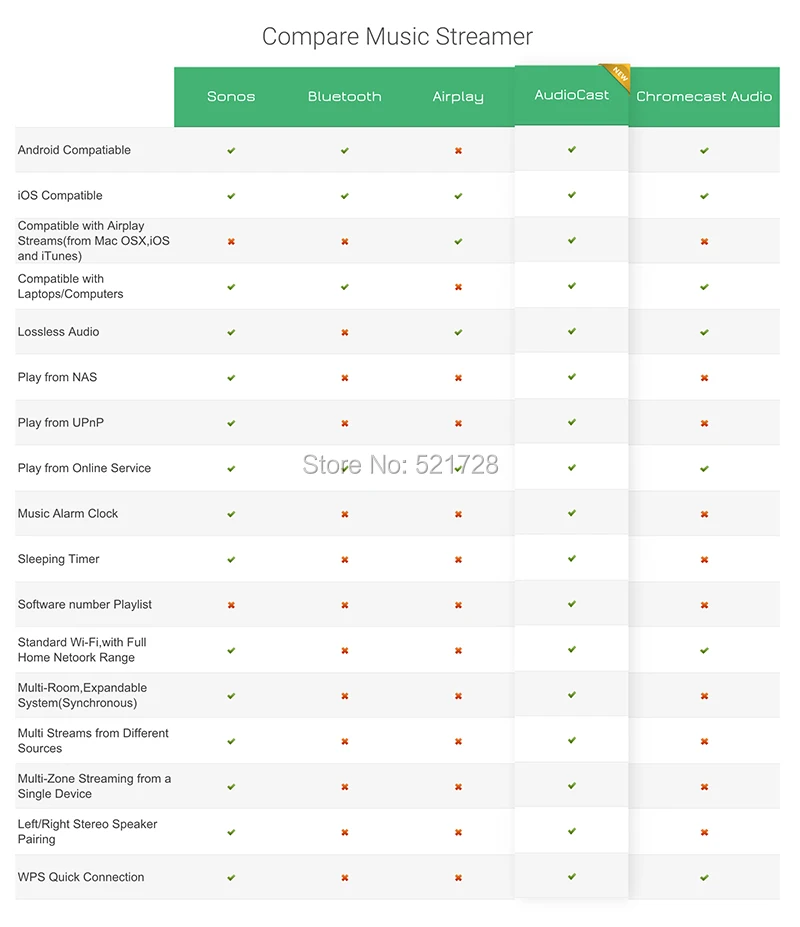This screenshot has height=927, width=800.
Task: Click Sonos check mark for Multi-Room Expandable System
Action: click(x=231, y=696)
